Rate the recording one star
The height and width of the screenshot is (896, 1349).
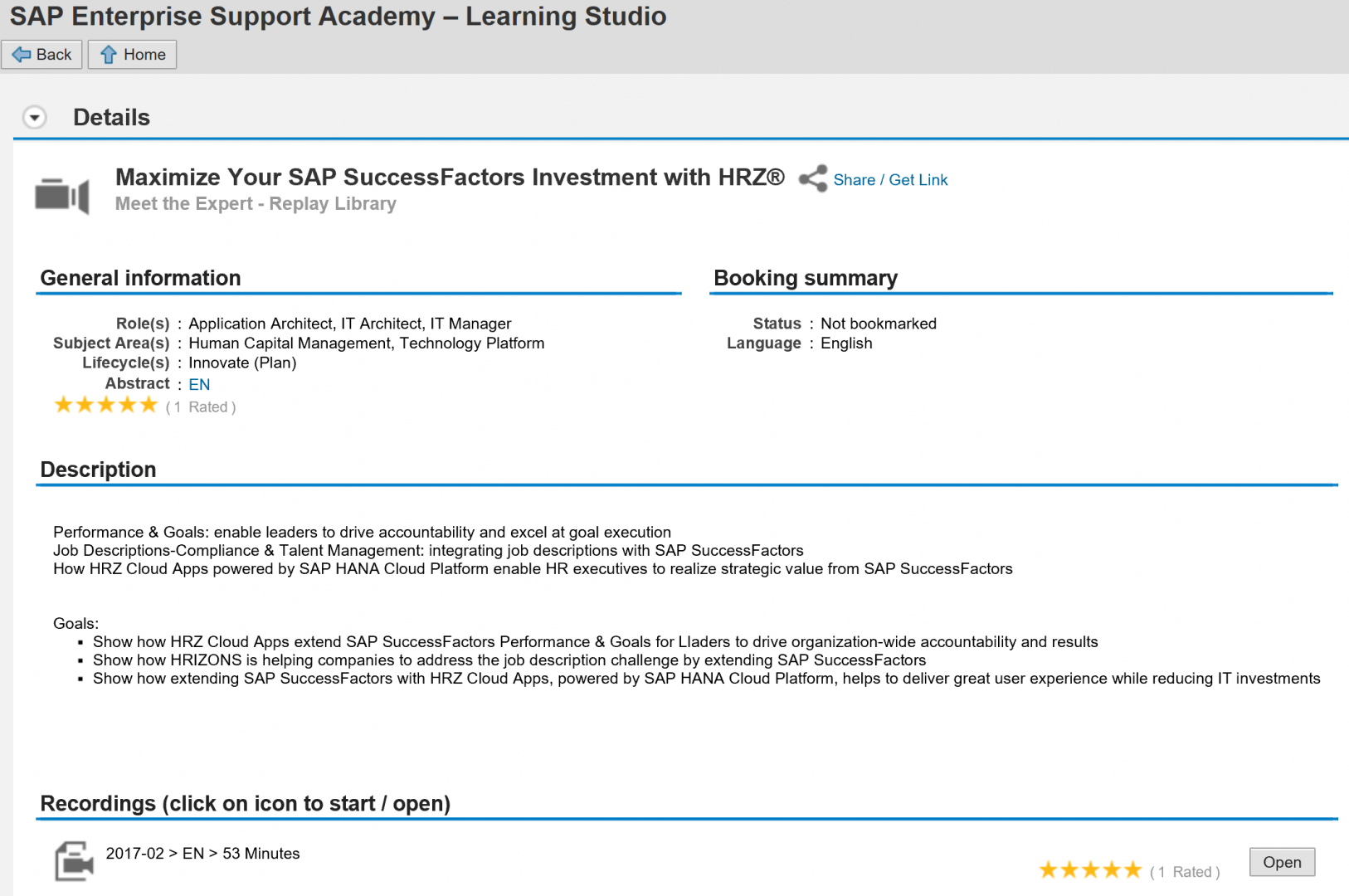pyautogui.click(x=1047, y=869)
